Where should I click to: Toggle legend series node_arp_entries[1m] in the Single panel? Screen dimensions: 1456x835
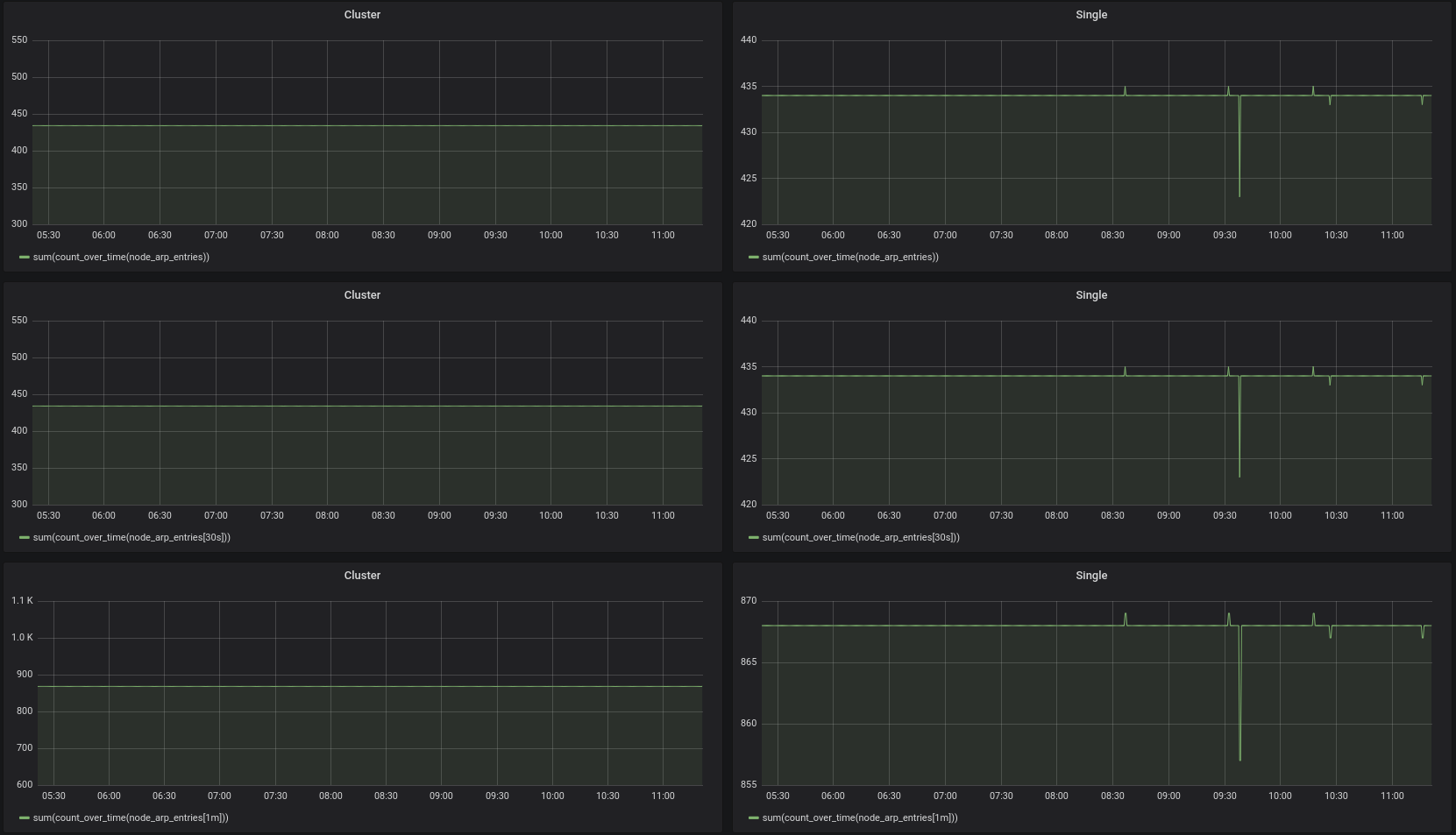[860, 818]
